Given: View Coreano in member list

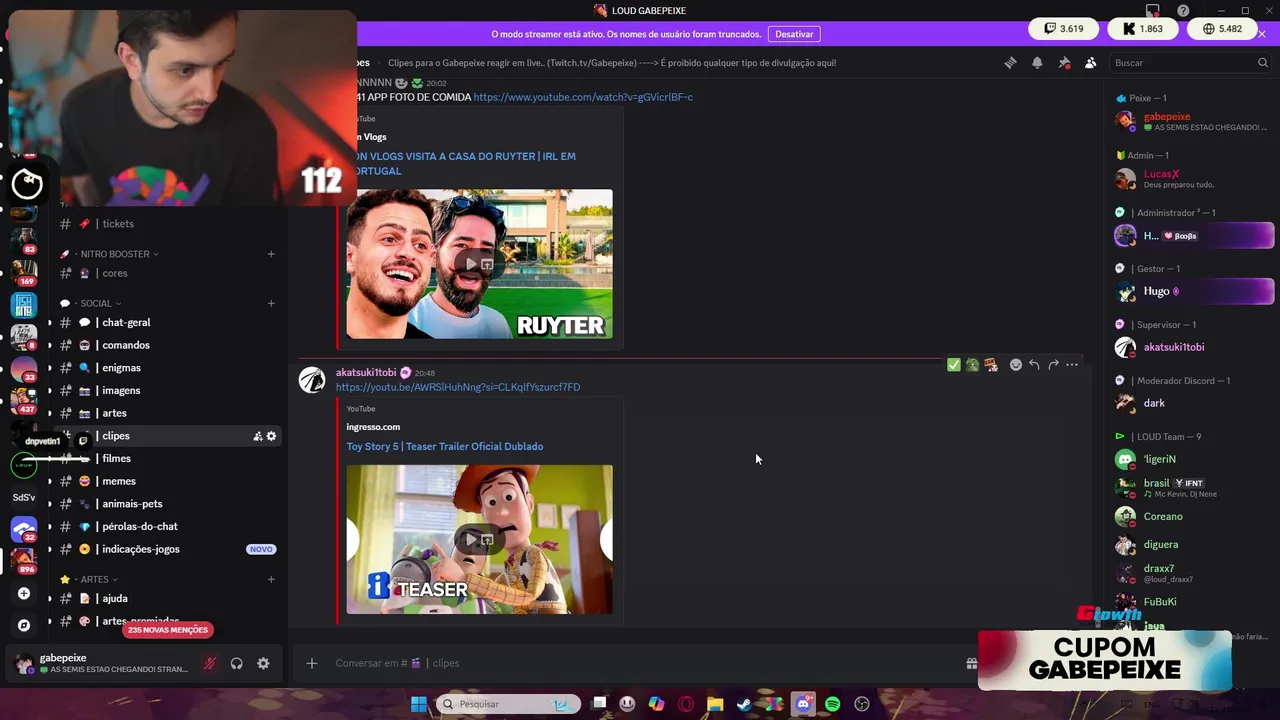Looking at the screenshot, I should click(x=1194, y=516).
